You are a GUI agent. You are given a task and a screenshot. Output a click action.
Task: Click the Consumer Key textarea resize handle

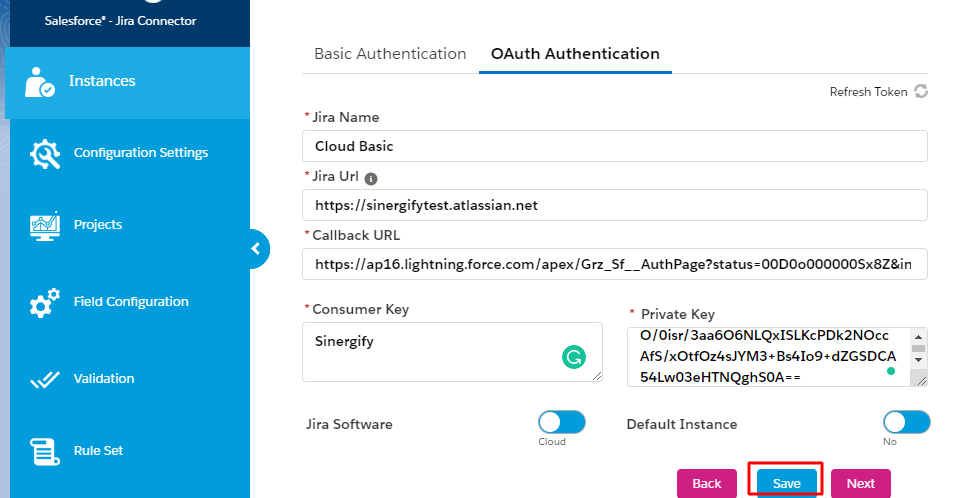tap(597, 376)
